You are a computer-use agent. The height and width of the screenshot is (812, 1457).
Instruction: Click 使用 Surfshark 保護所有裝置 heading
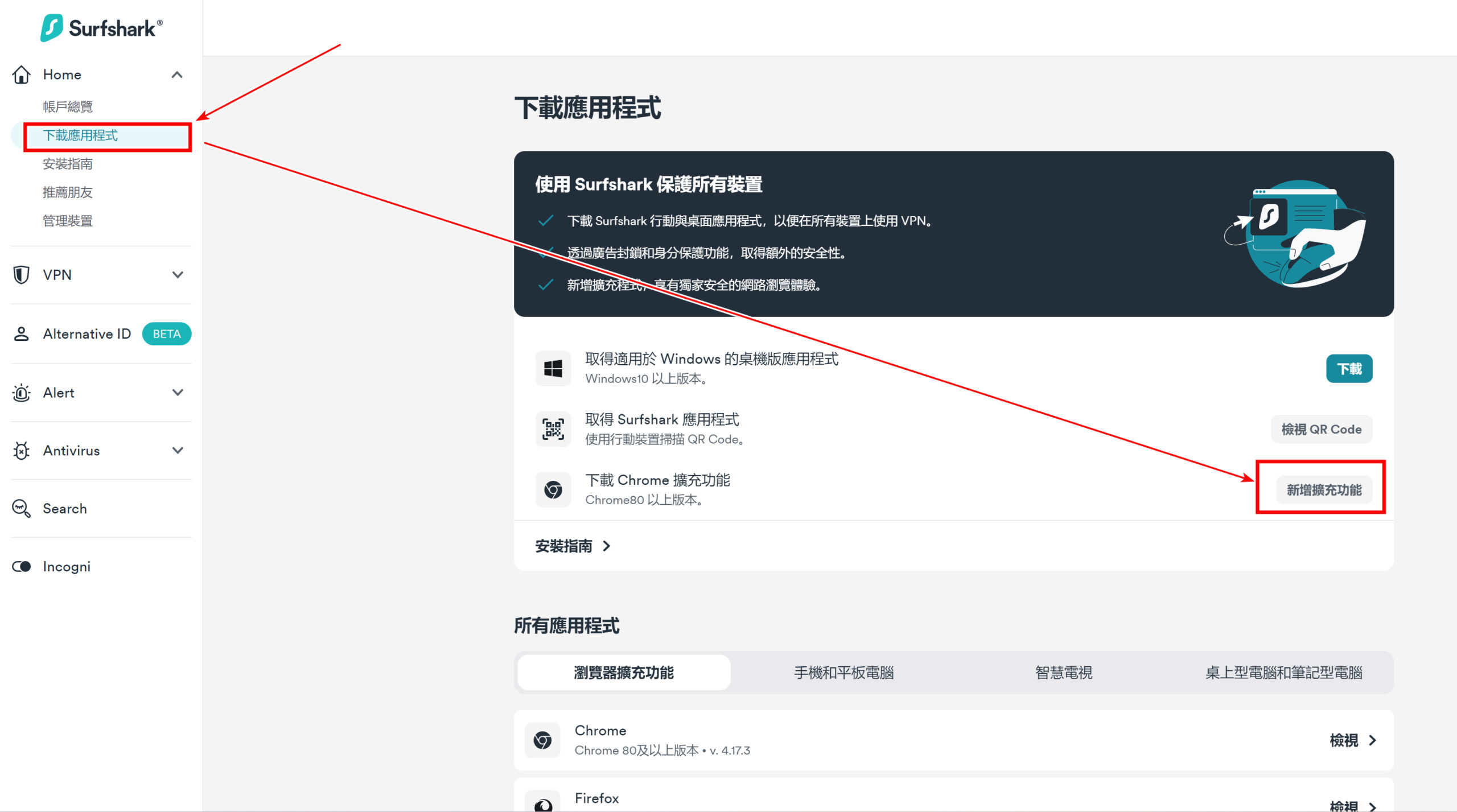click(x=649, y=184)
